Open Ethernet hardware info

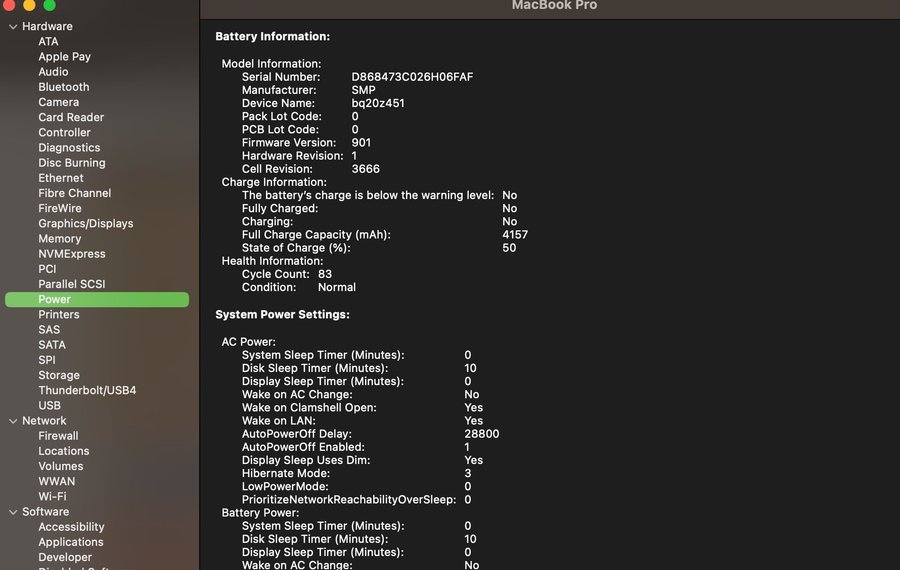[61, 178]
